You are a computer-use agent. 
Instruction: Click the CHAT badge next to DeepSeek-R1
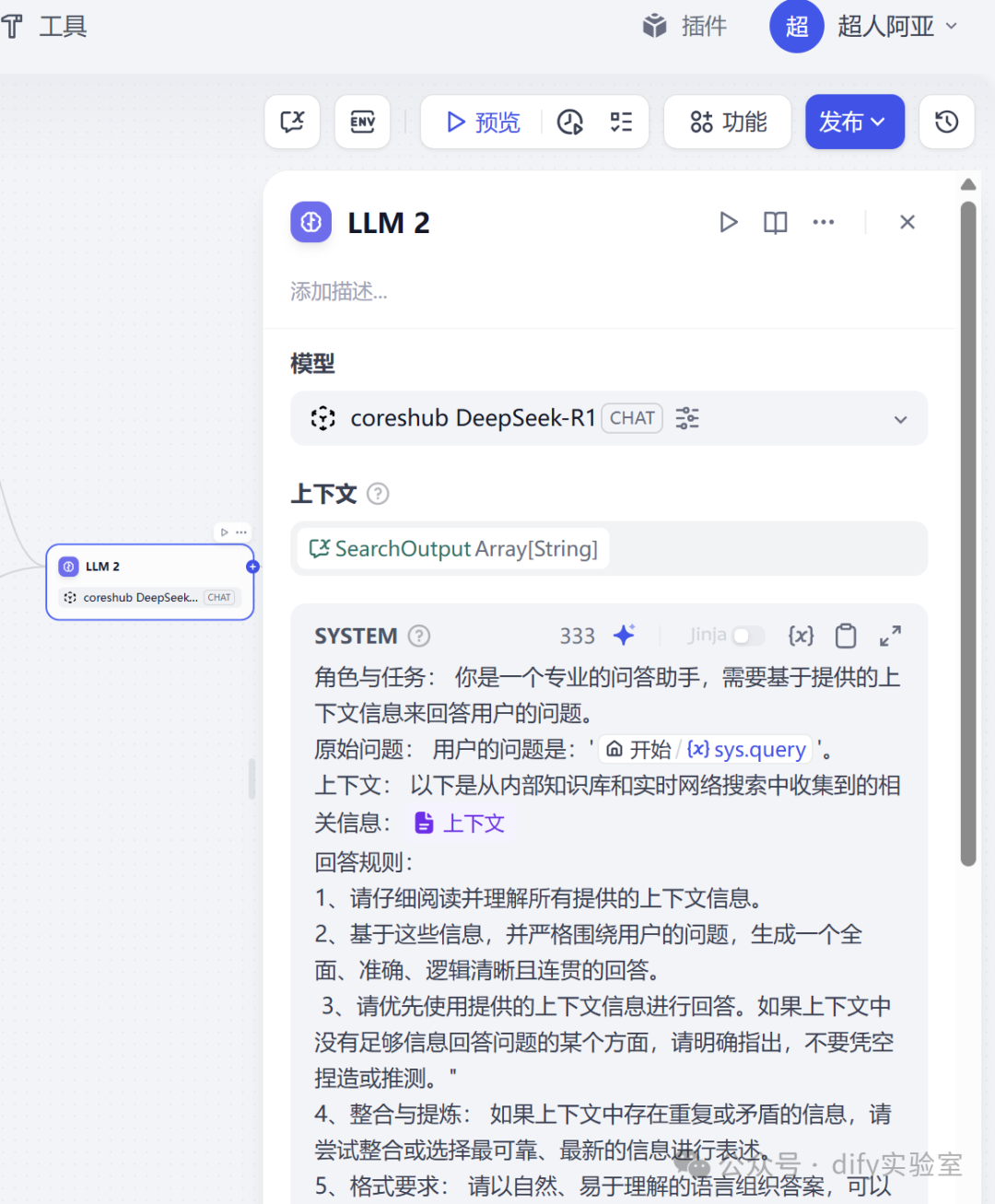point(632,418)
